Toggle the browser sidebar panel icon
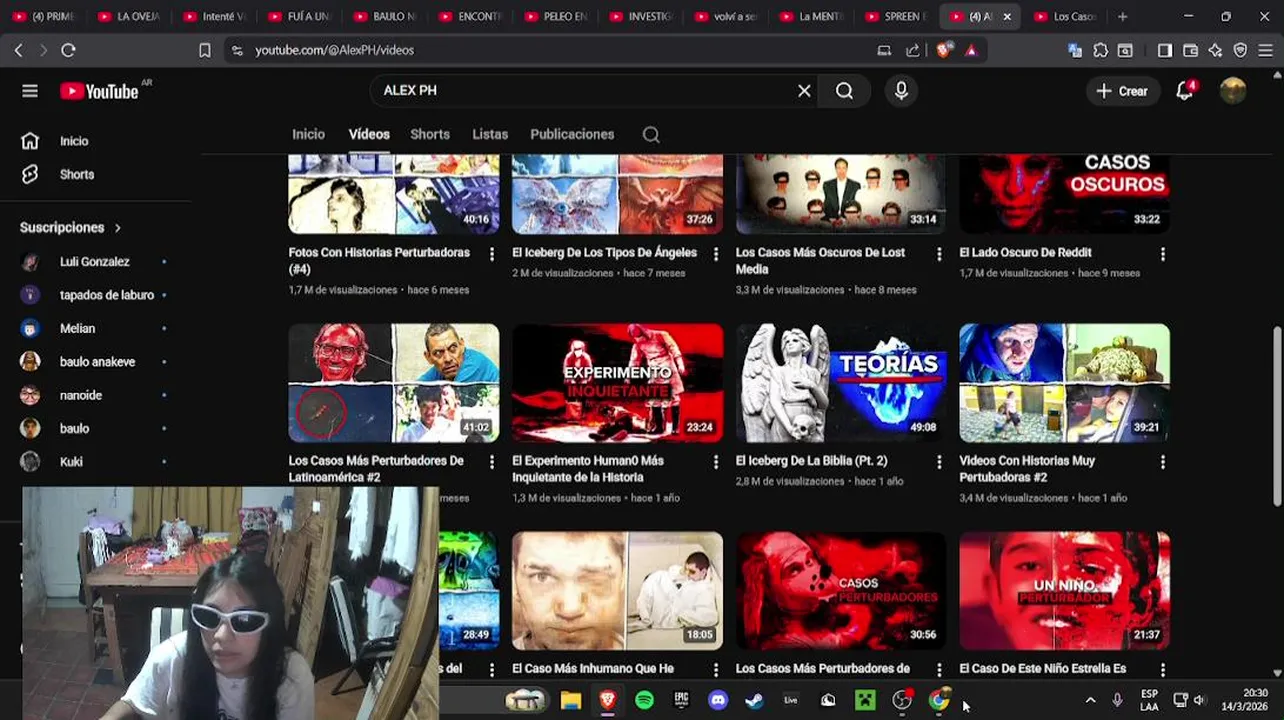 tap(1165, 50)
